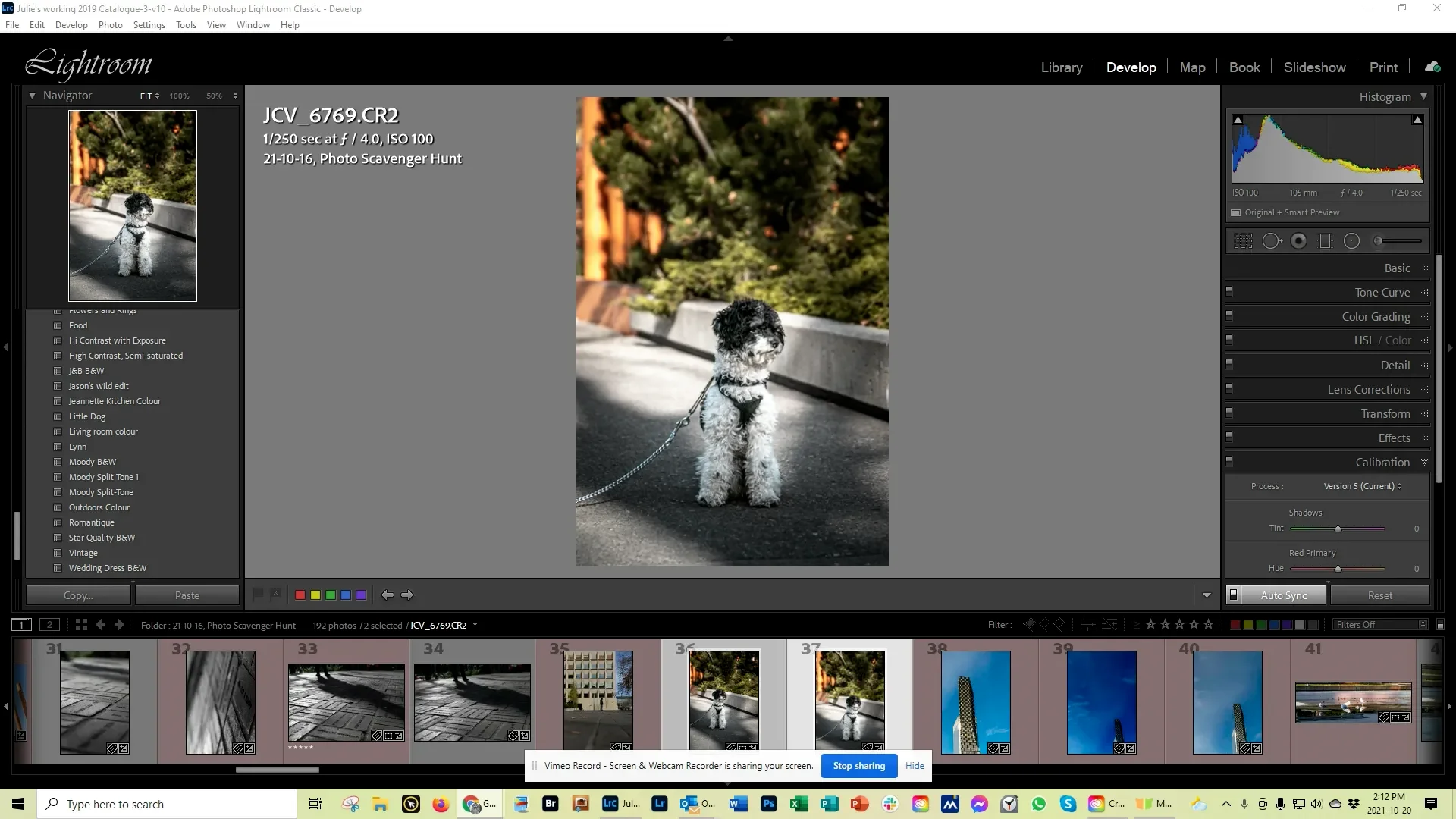Collapse the Histogram panel

point(1424,96)
